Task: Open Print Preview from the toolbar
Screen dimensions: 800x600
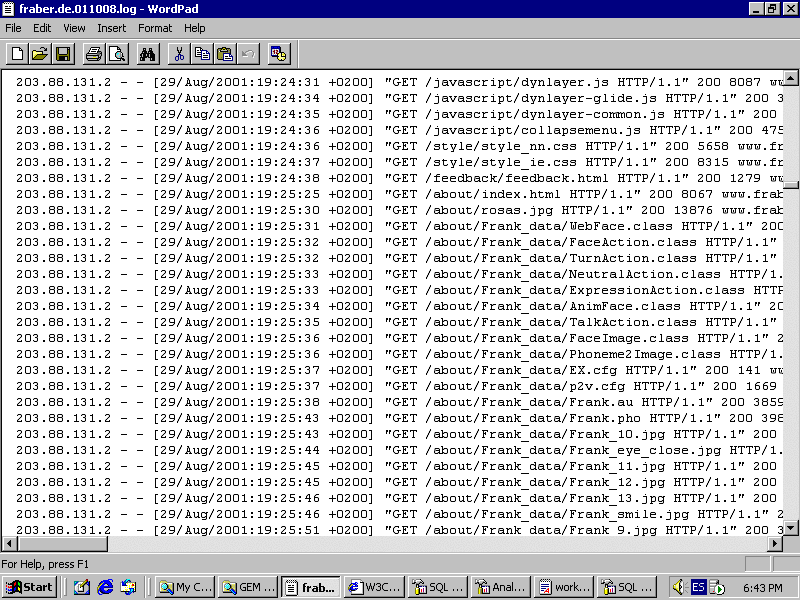Action: pos(117,54)
